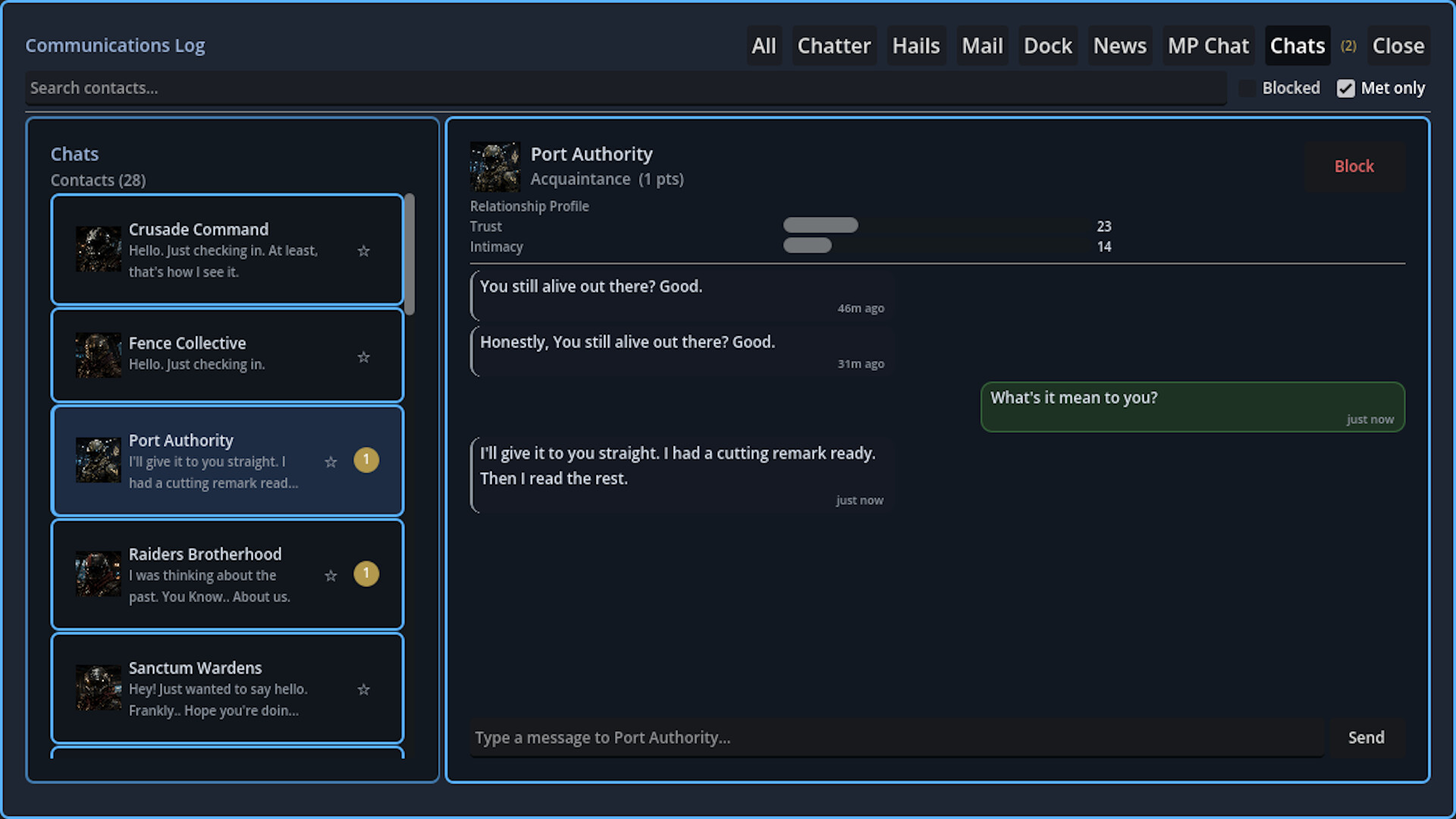Viewport: 1456px width, 819px height.
Task: Click the Search contacts field
Action: click(x=626, y=88)
